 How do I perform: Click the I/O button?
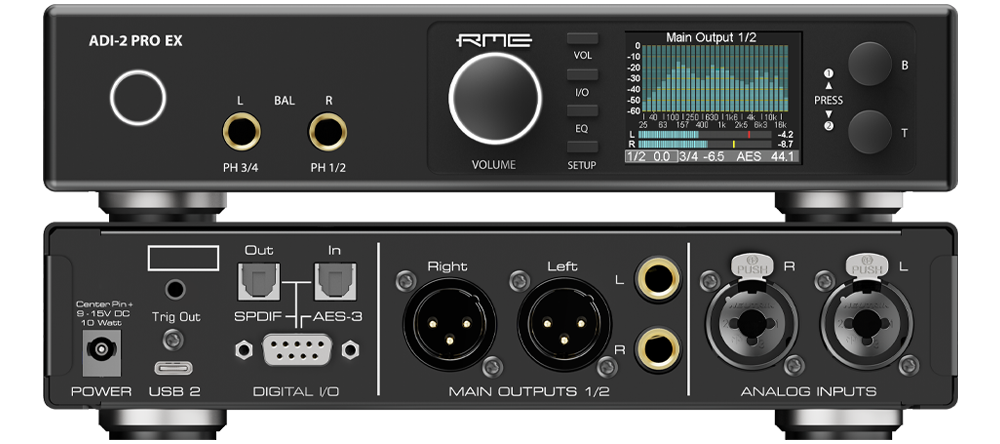pos(582,75)
